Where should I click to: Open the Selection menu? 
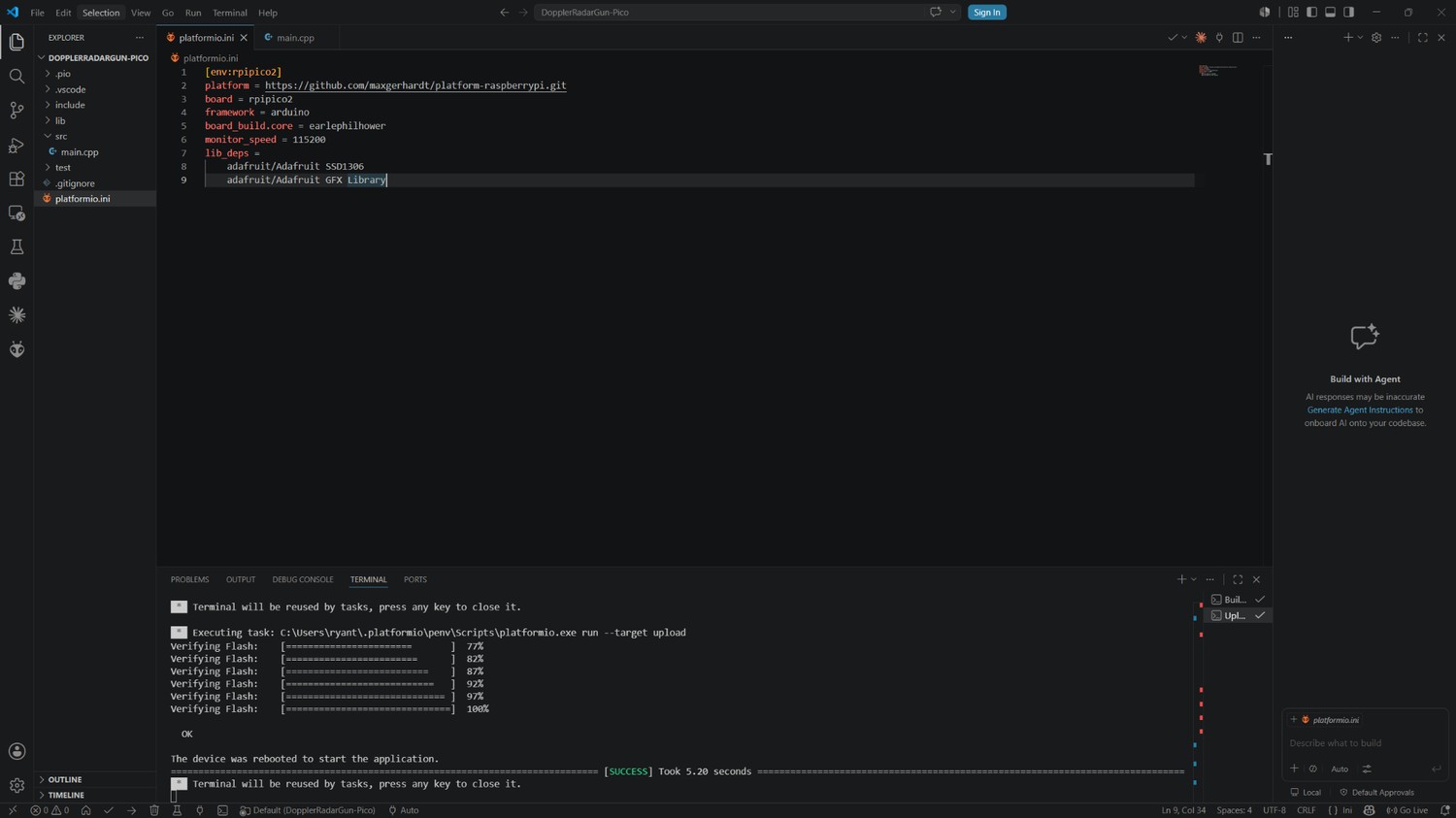point(101,13)
